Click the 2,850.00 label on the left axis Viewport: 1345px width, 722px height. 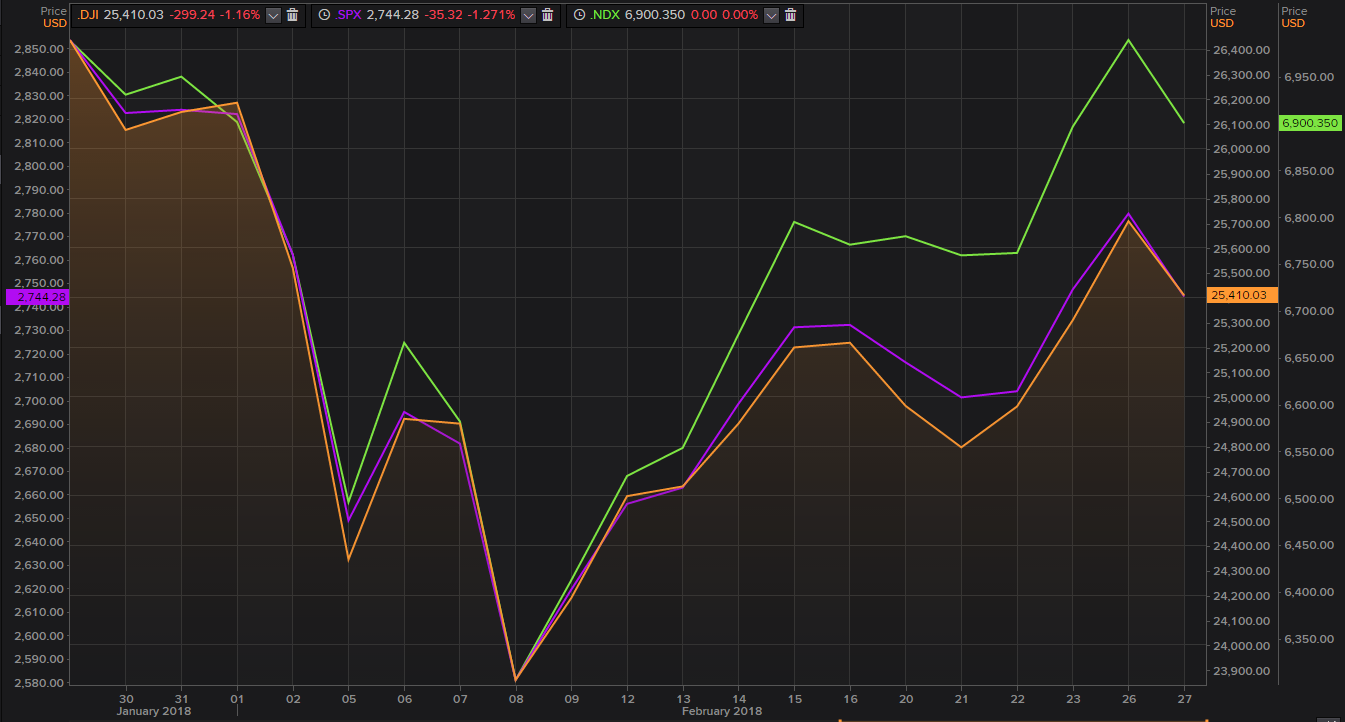(x=40, y=49)
